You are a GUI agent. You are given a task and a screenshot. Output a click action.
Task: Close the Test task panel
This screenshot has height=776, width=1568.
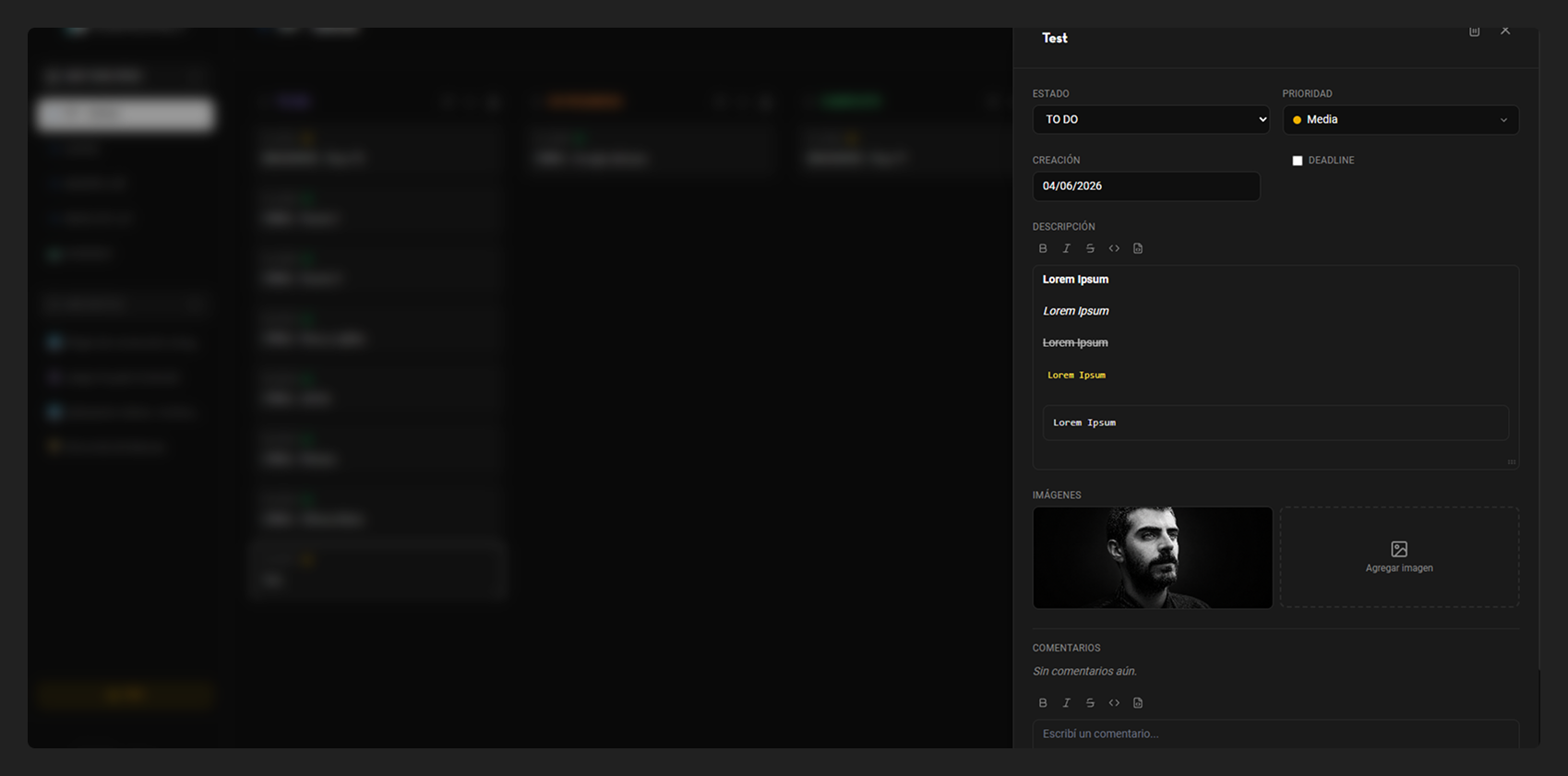tap(1505, 31)
